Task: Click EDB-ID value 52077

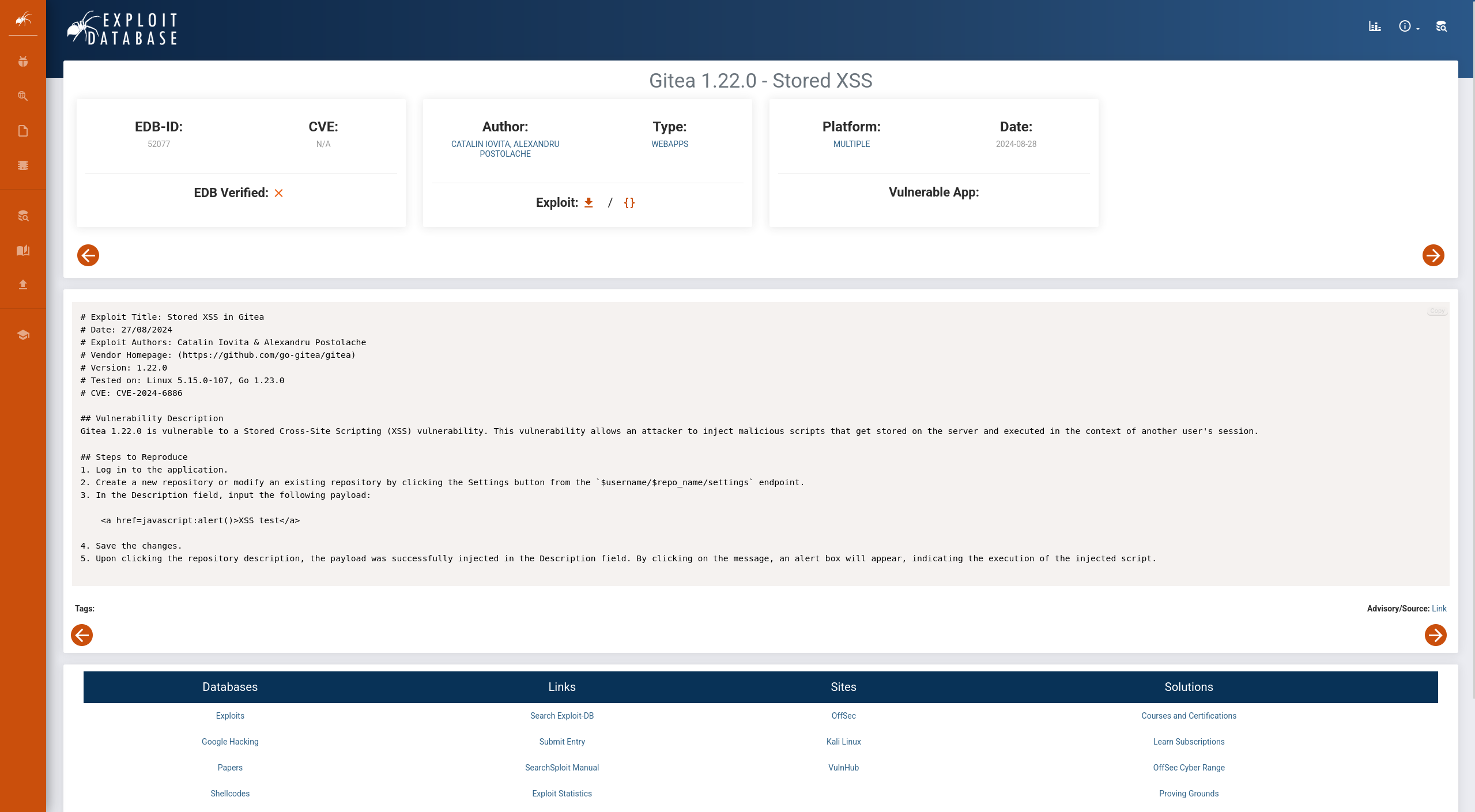Action: click(x=159, y=144)
